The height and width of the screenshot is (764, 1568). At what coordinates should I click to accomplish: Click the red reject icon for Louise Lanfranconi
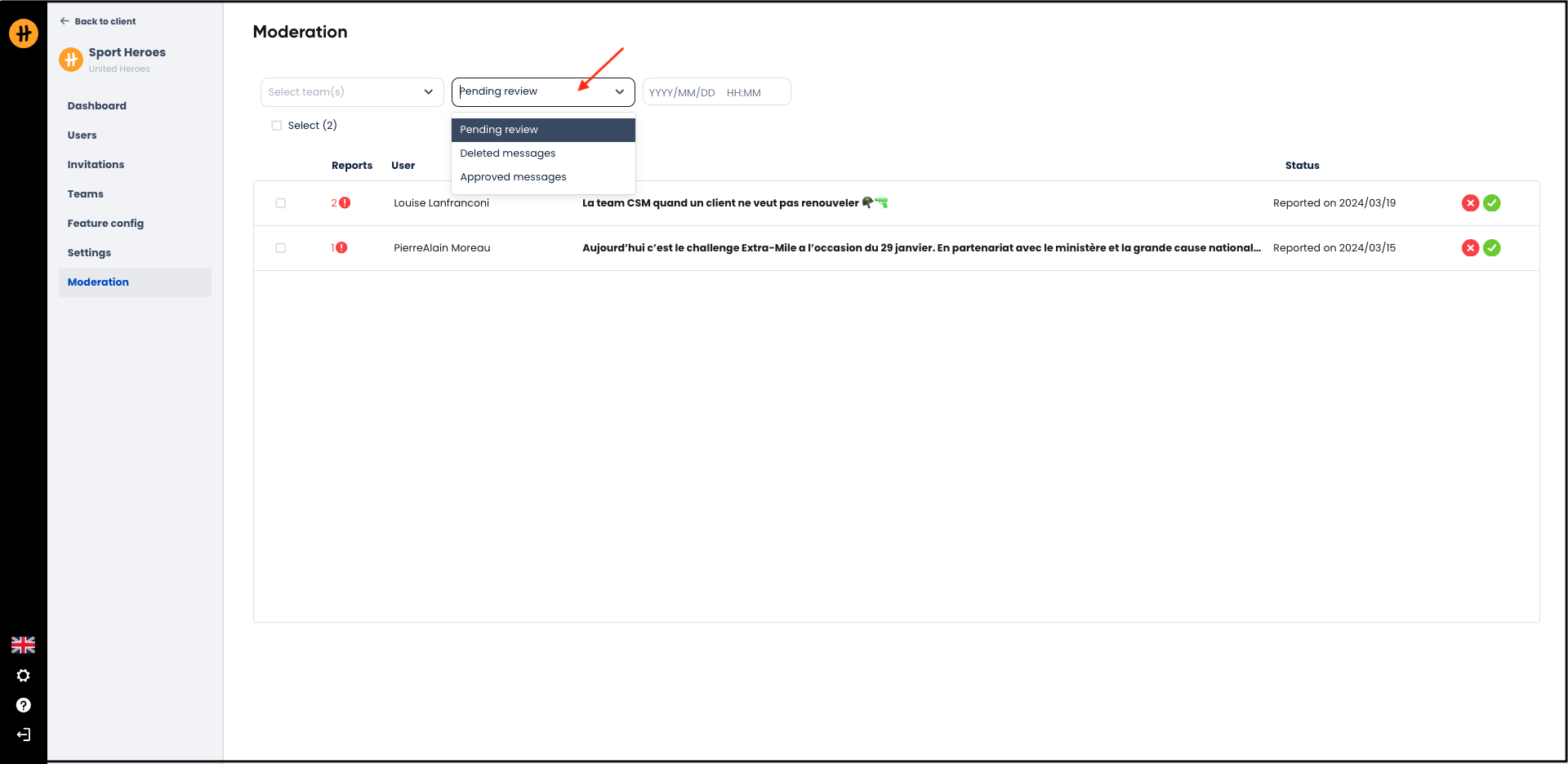(1470, 203)
